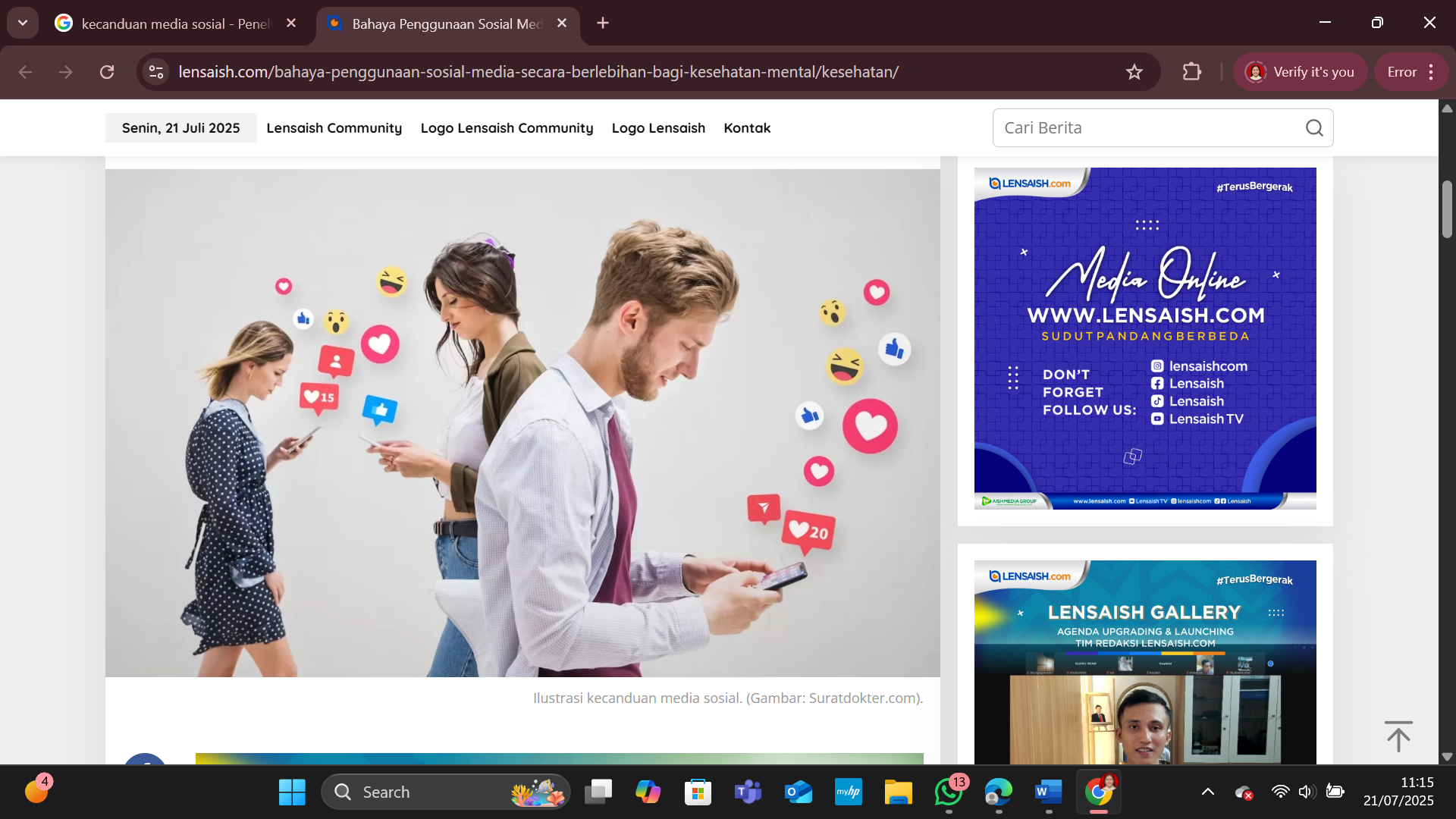Click the taskbar Search box

tap(446, 792)
